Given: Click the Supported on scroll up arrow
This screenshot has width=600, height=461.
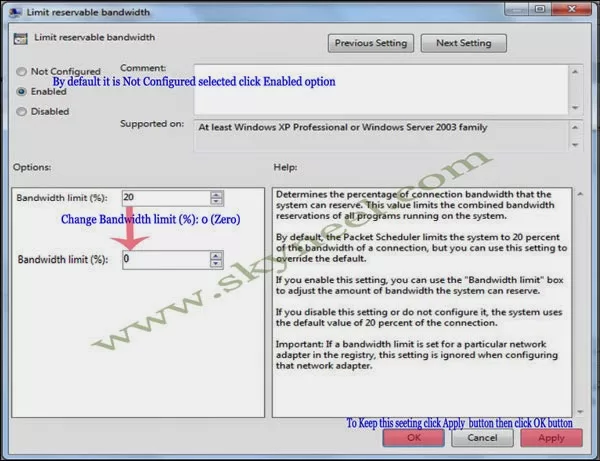Looking at the screenshot, I should (575, 127).
